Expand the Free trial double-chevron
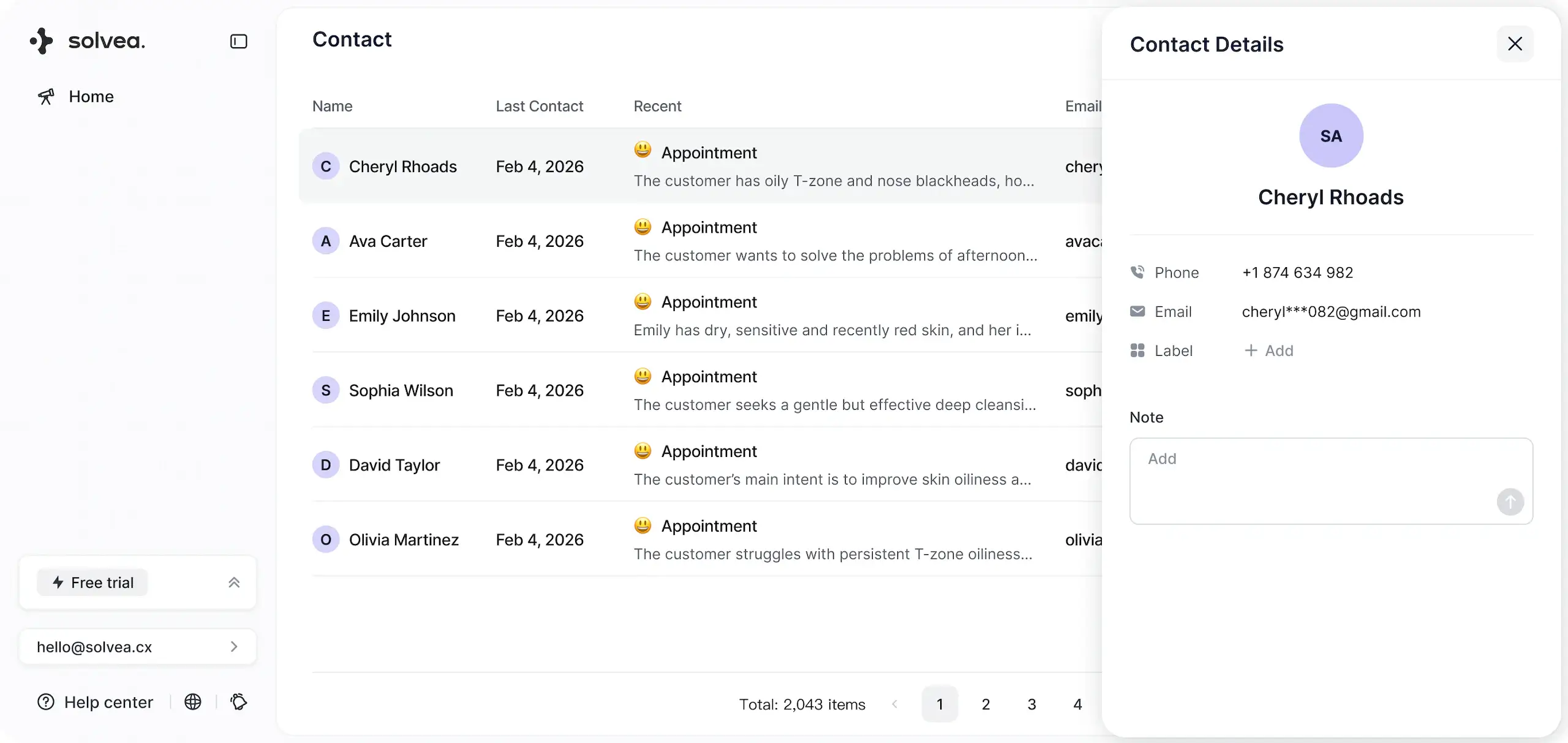 pos(234,583)
